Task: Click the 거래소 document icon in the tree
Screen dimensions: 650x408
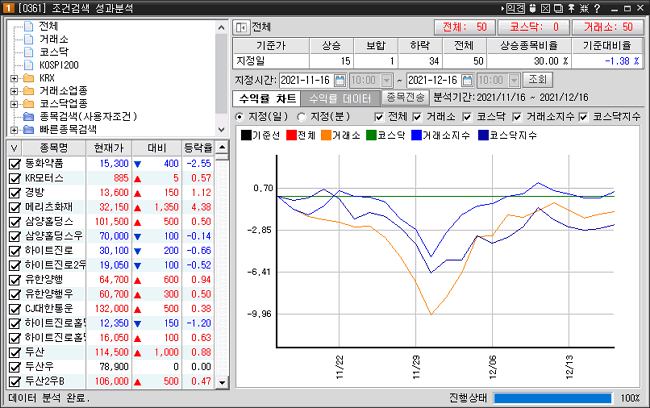Action: coord(29,39)
